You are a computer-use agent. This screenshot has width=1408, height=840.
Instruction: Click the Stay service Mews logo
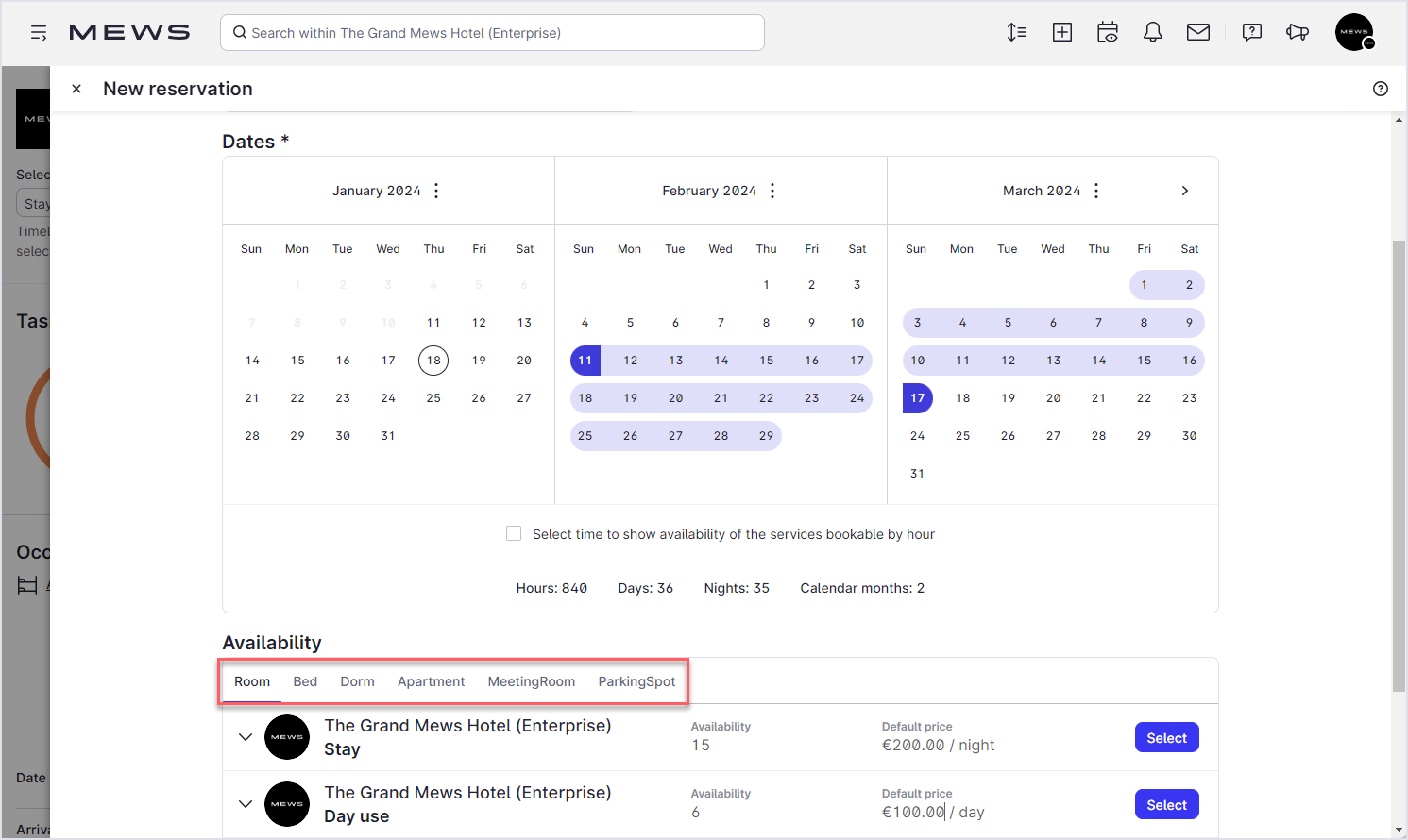287,737
